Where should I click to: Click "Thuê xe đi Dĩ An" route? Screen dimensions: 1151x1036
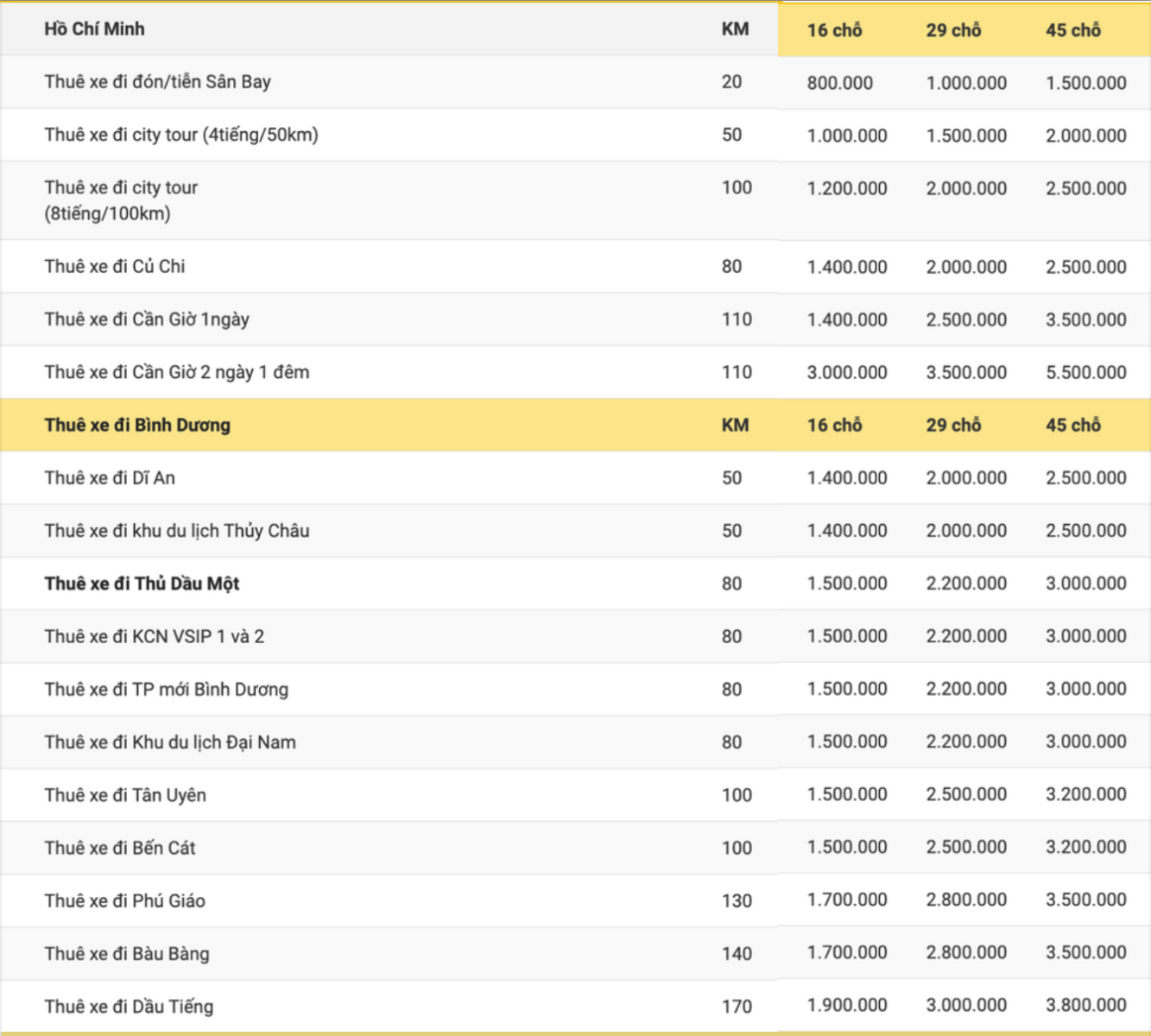[x=110, y=478]
